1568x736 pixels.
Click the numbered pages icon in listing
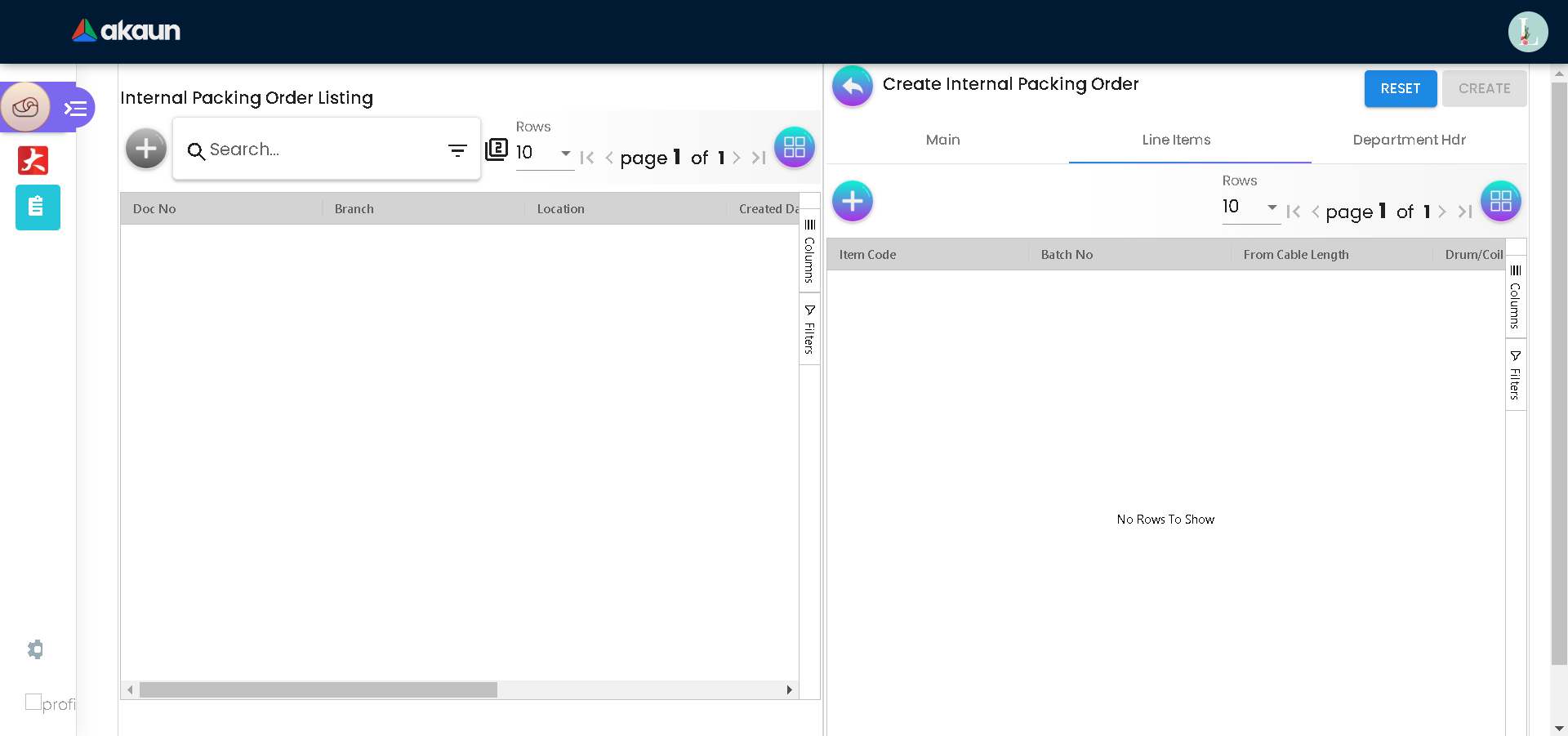coord(497,149)
